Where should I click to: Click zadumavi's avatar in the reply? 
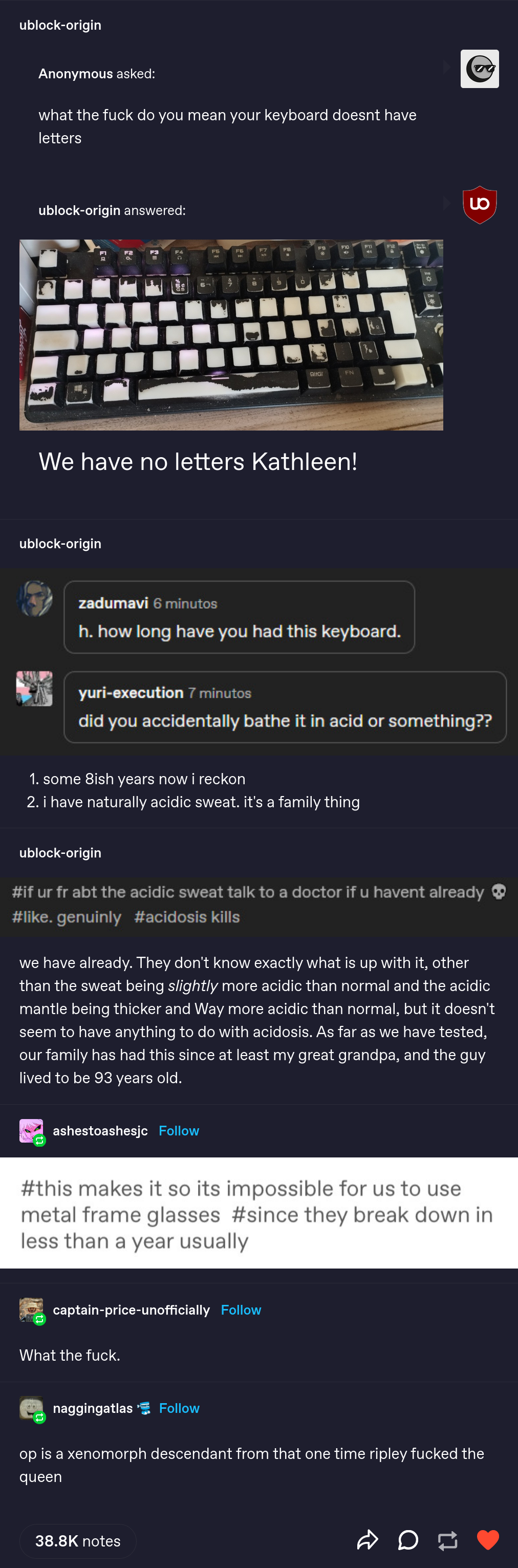[35, 598]
